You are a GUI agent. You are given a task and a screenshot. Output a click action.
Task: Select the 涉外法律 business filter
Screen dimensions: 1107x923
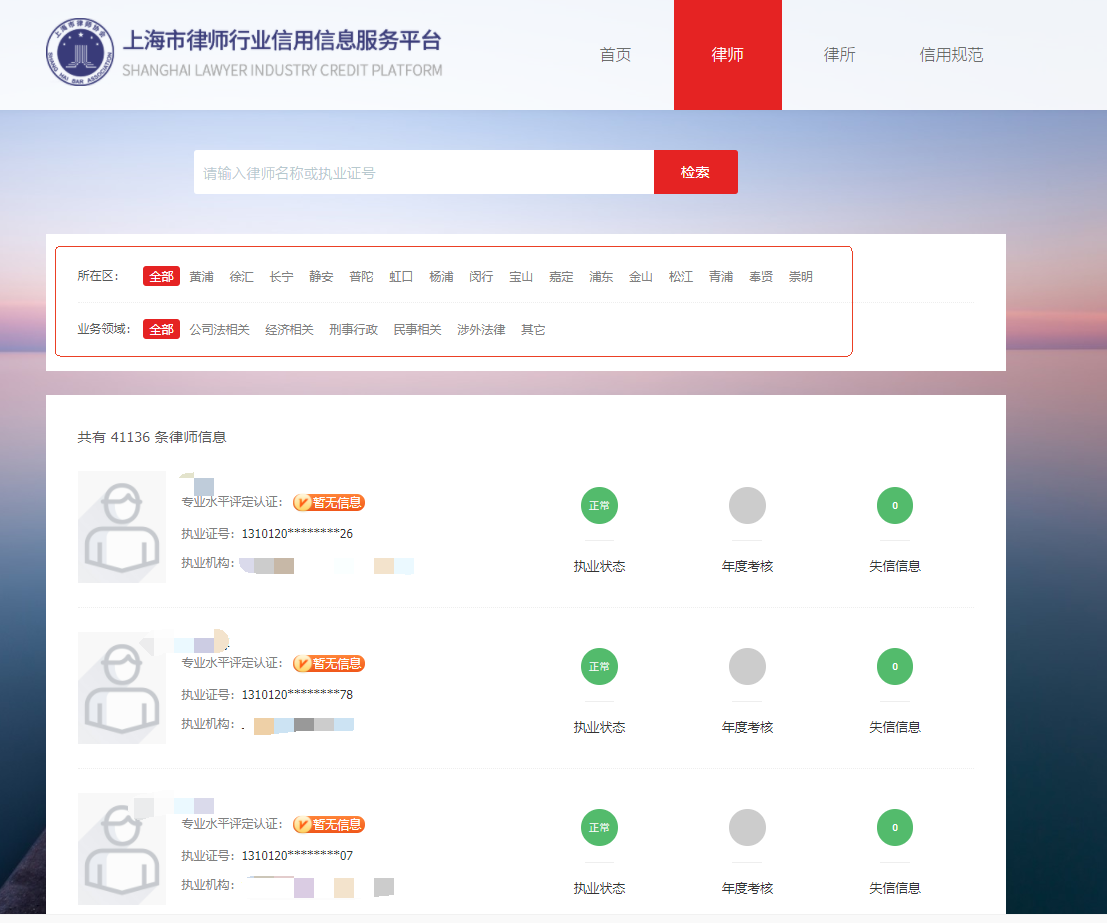click(x=481, y=328)
